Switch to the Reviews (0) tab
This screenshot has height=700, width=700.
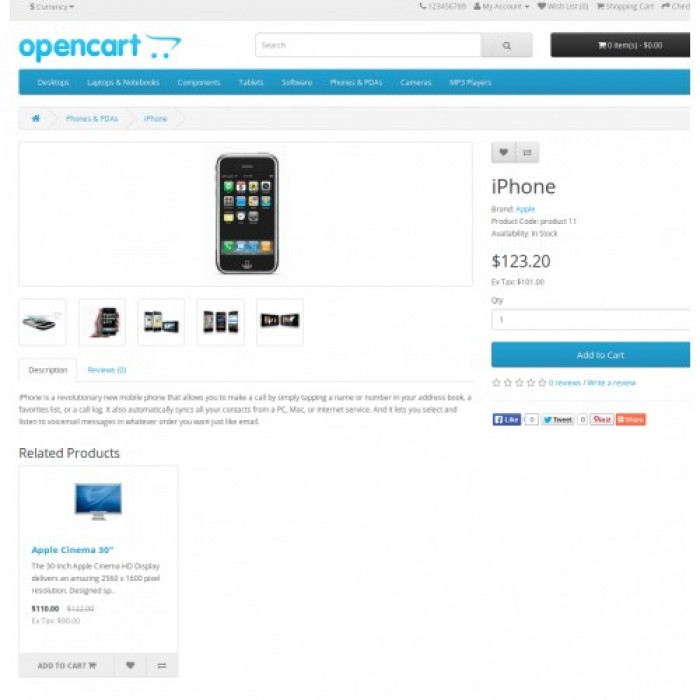[107, 370]
